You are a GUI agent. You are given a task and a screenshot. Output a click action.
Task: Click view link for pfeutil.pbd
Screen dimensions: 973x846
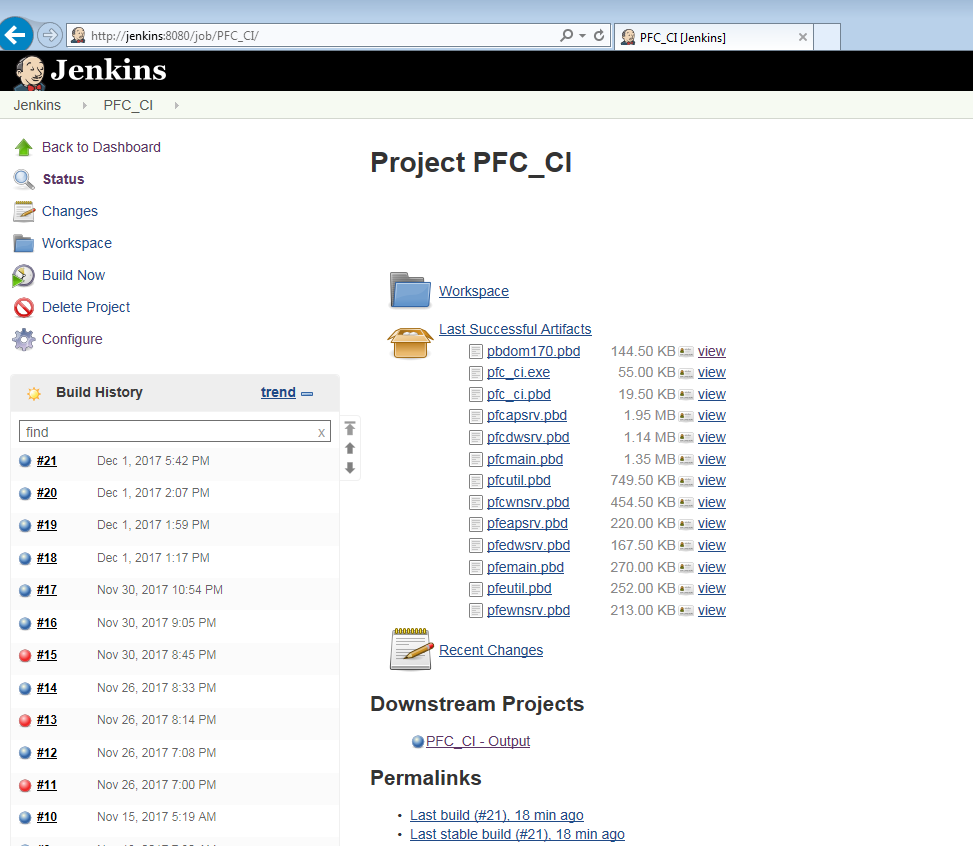(712, 588)
